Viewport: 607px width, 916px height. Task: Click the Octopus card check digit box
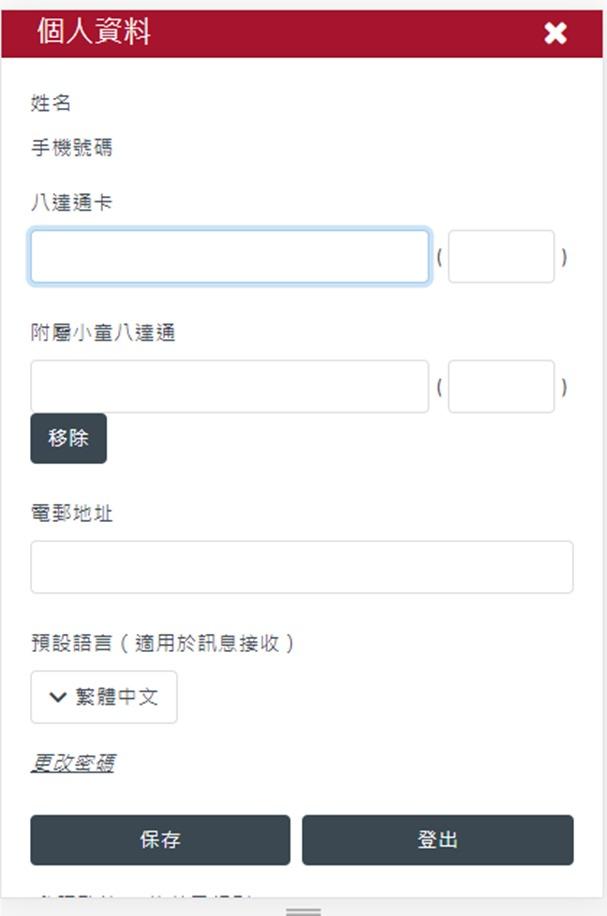pos(501,257)
